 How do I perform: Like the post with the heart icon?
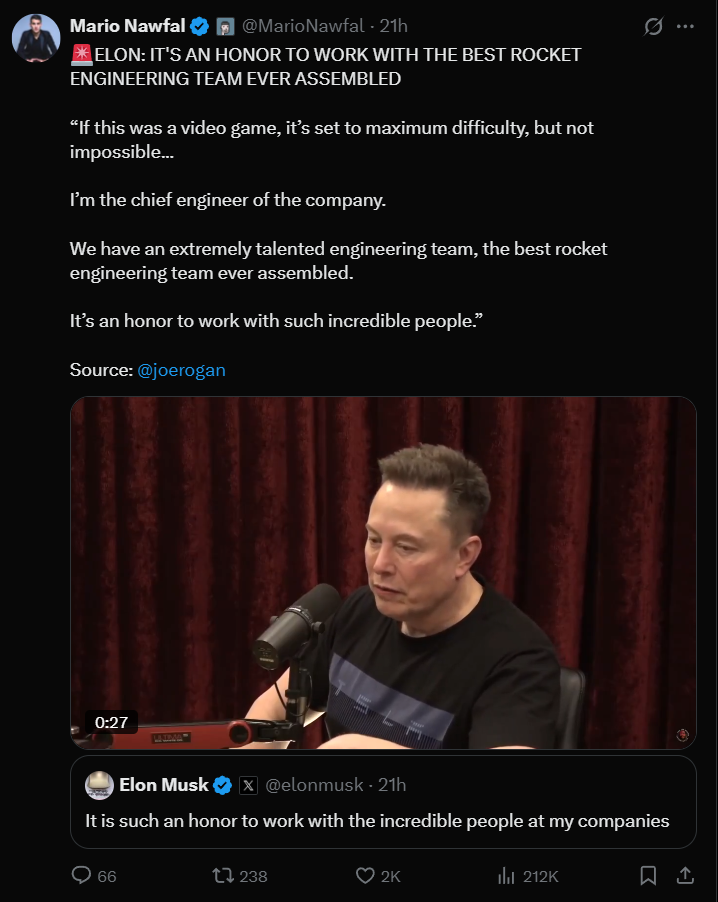tap(366, 875)
